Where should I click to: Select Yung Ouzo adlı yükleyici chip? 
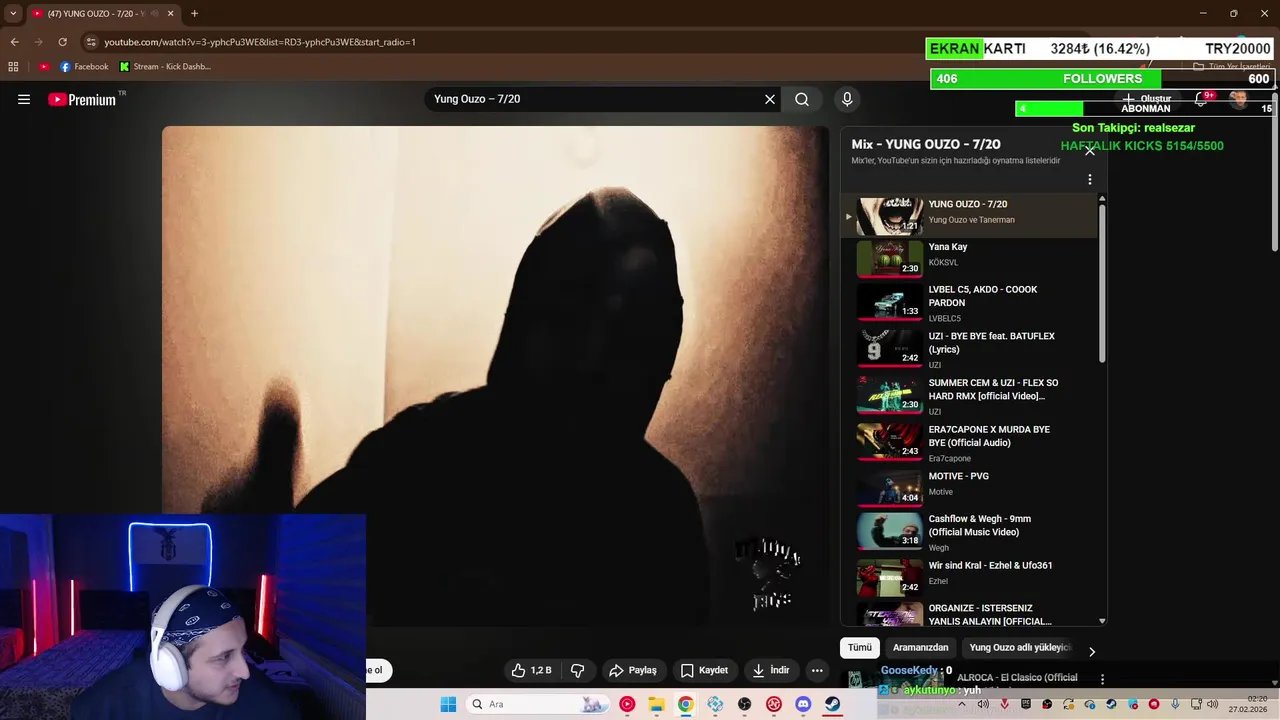1019,648
